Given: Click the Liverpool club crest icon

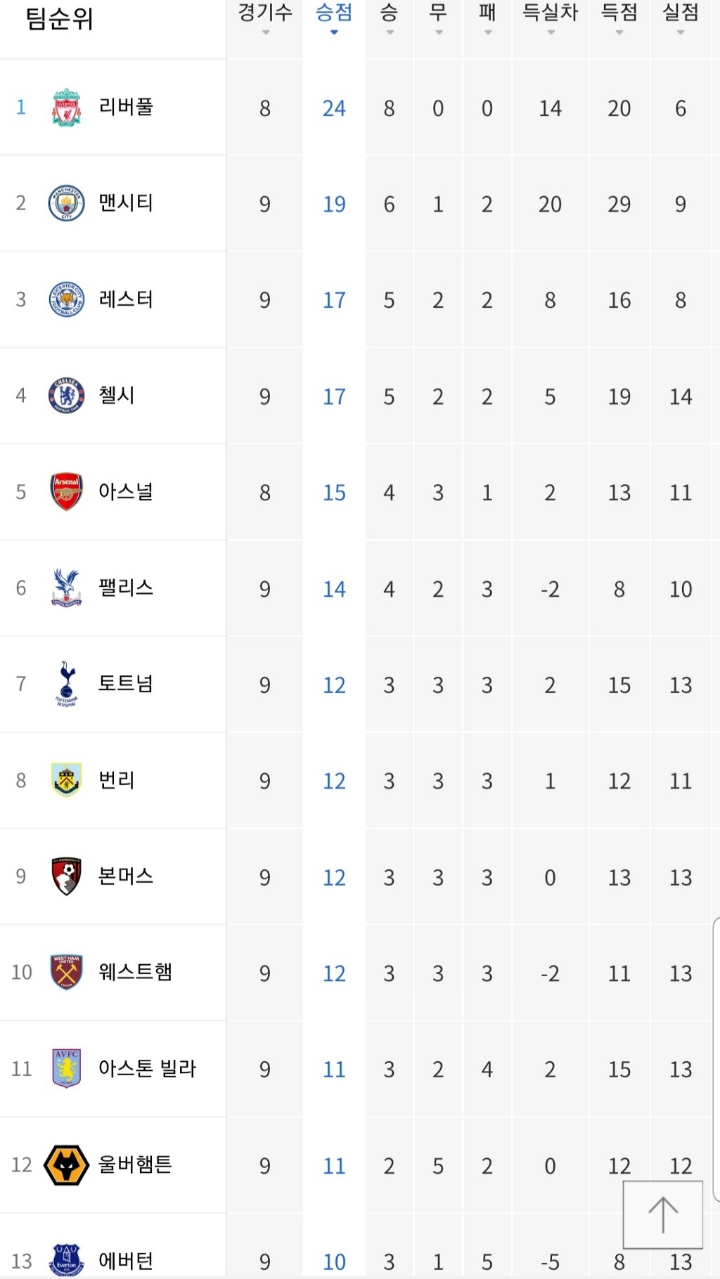Looking at the screenshot, I should [x=67, y=108].
